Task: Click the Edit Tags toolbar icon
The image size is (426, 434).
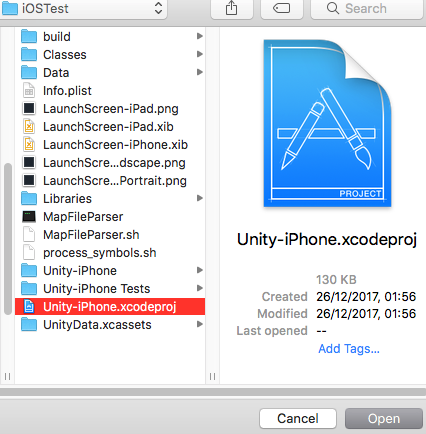Action: tap(282, 8)
